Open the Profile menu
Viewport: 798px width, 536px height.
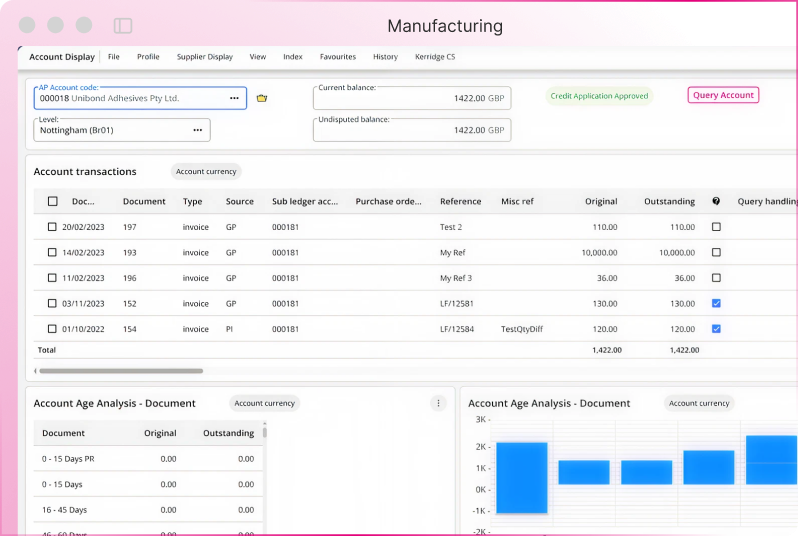[x=148, y=57]
